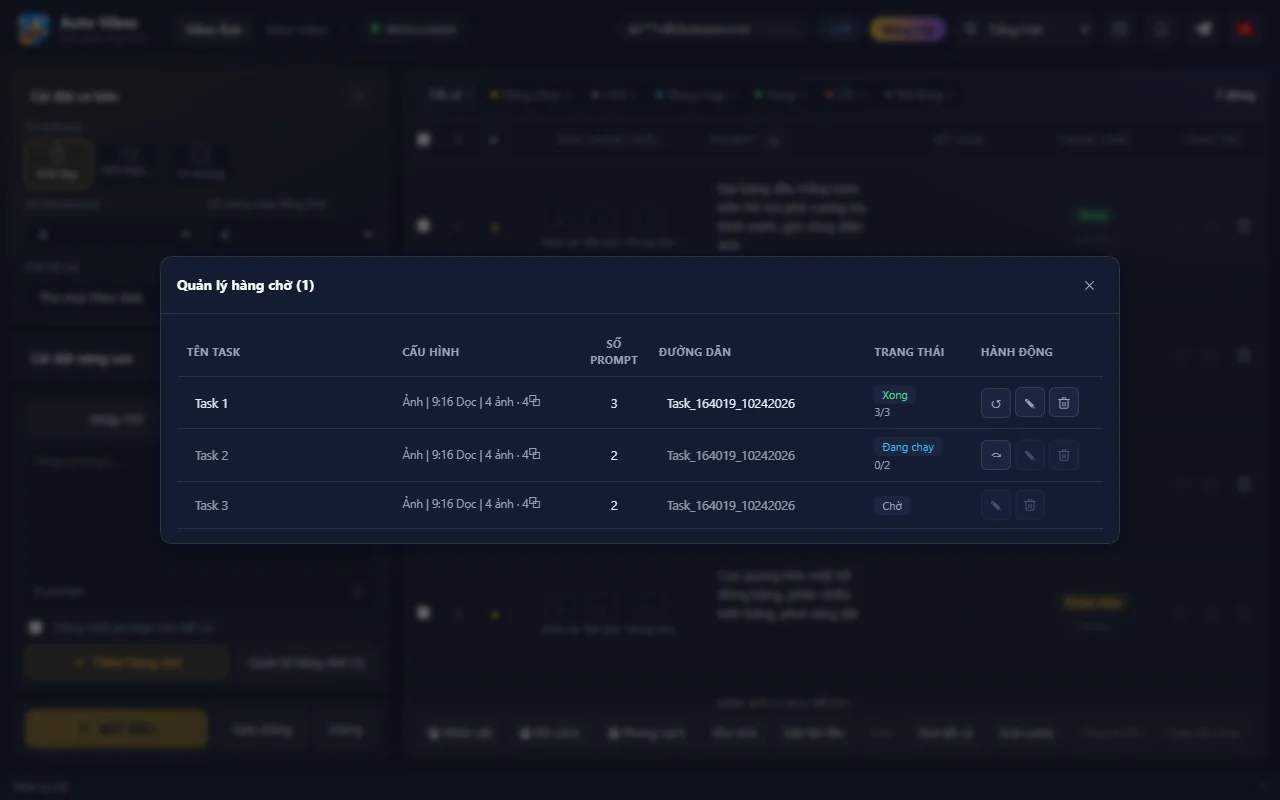Click the 3/3 progress text under Xong

tap(882, 412)
